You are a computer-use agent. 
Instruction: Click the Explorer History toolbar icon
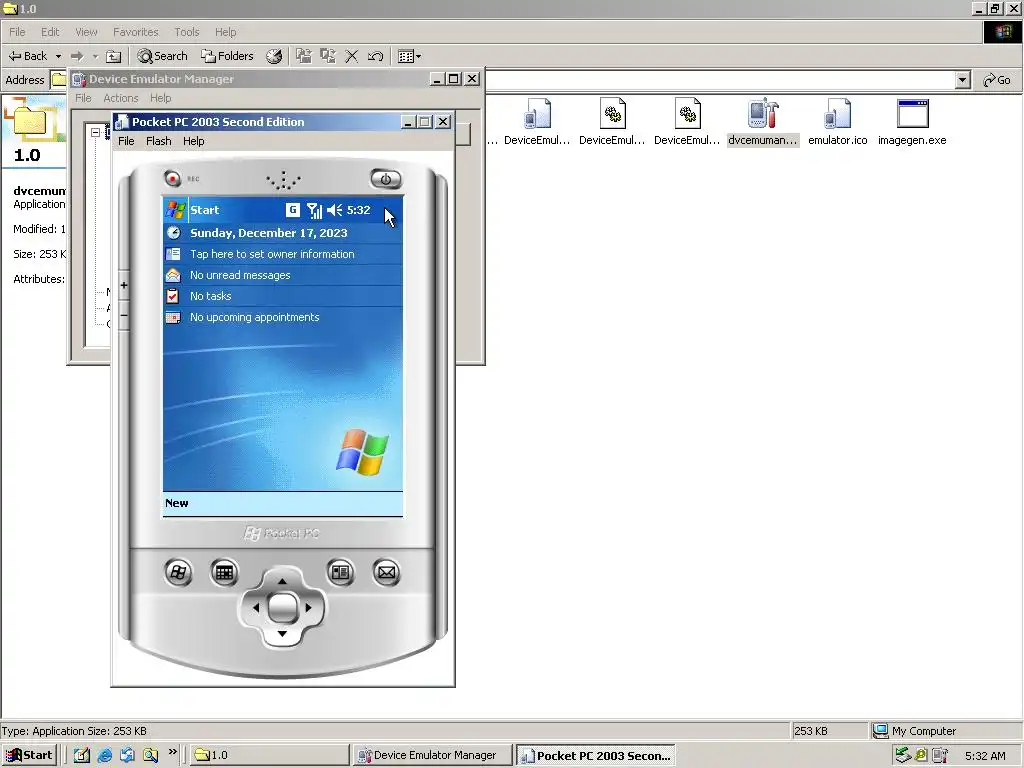(x=274, y=56)
